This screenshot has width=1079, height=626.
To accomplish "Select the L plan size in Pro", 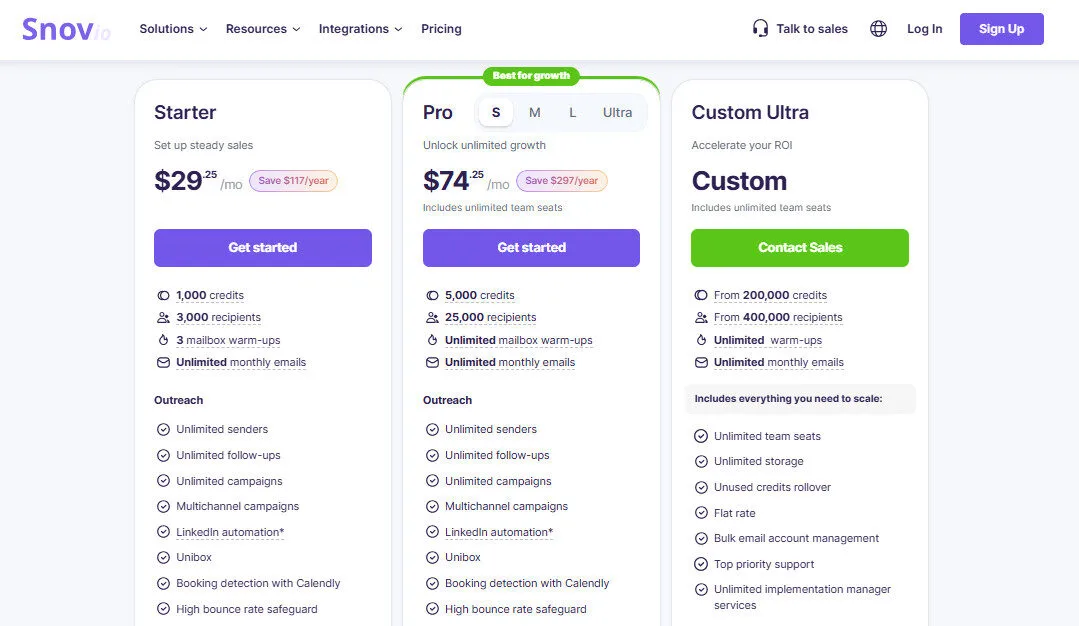I will tap(572, 112).
